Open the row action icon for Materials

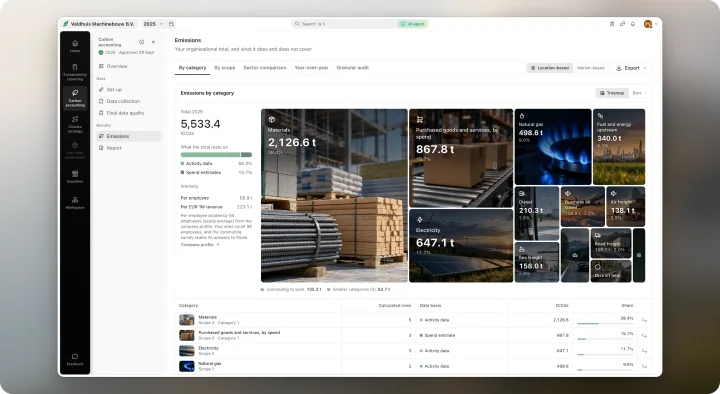coord(644,320)
